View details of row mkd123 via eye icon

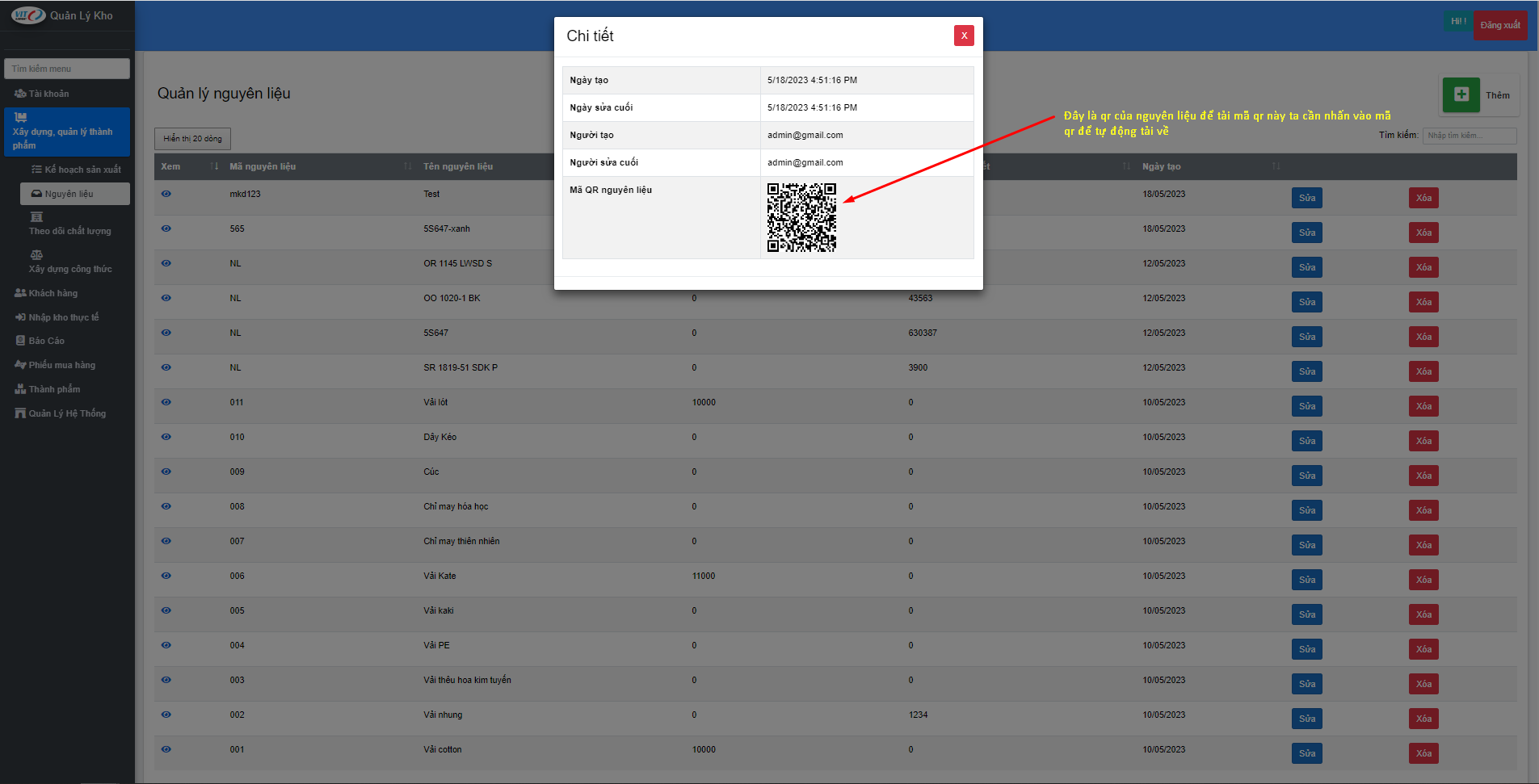pyautogui.click(x=166, y=194)
